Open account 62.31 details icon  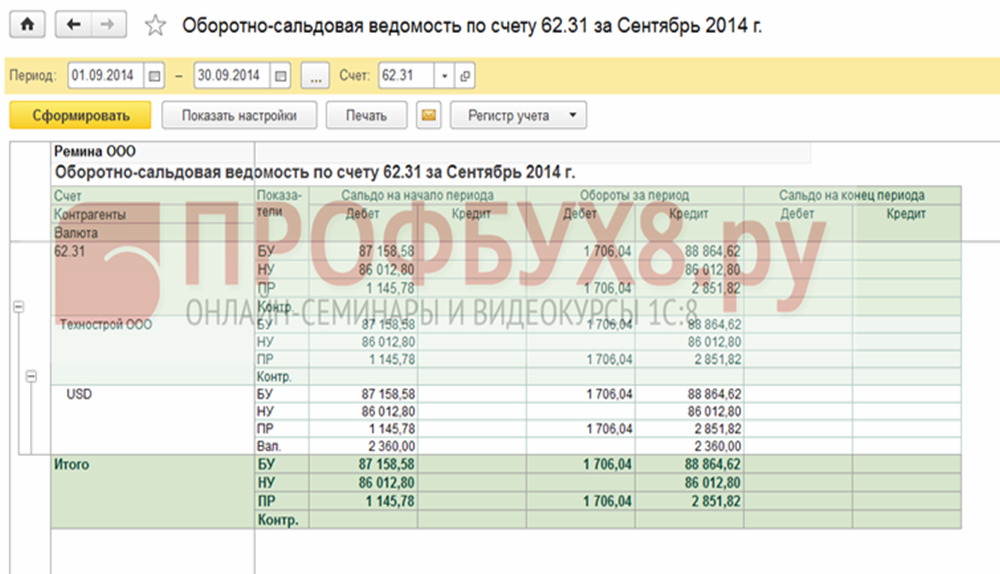pos(465,76)
